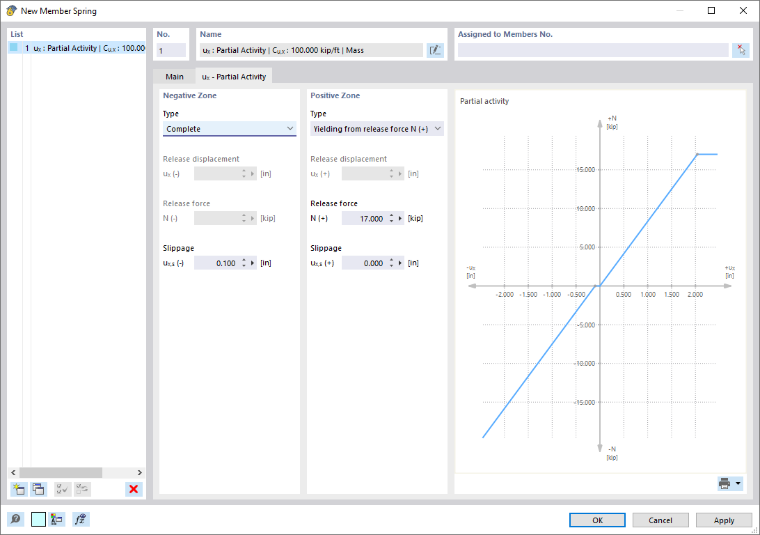Click the OK button
The height and width of the screenshot is (535, 760).
[x=597, y=520]
